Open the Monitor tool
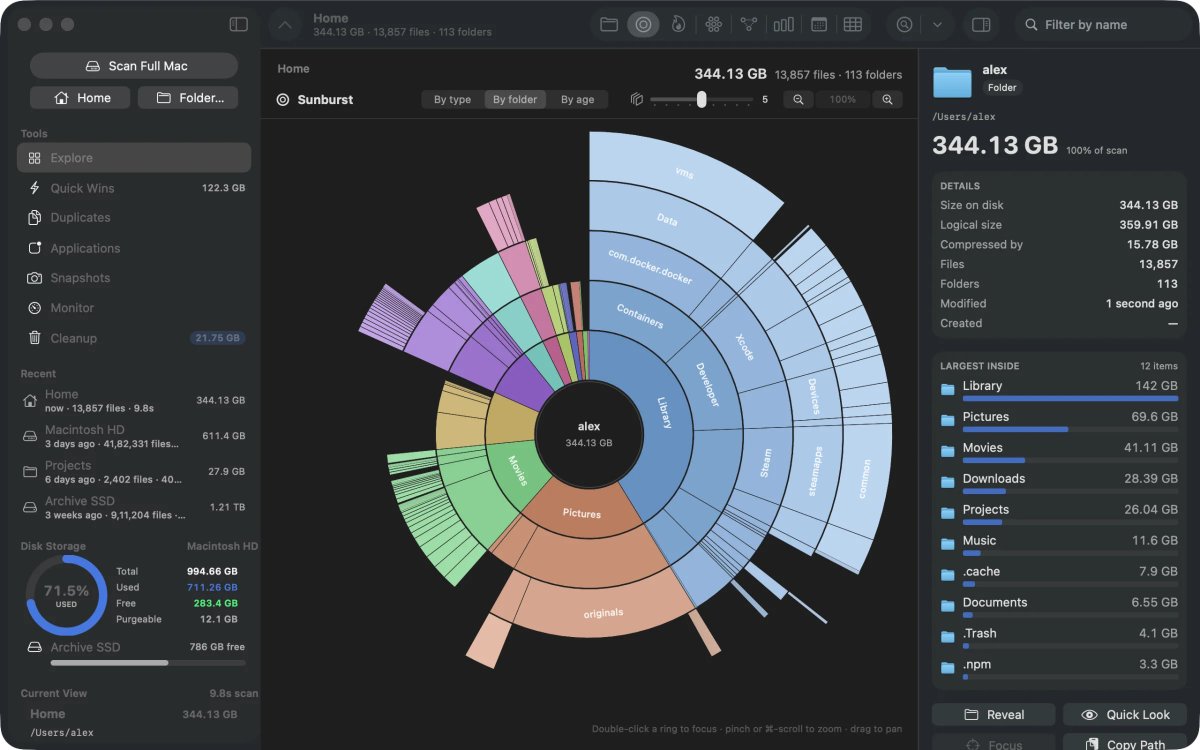 pyautogui.click(x=134, y=308)
